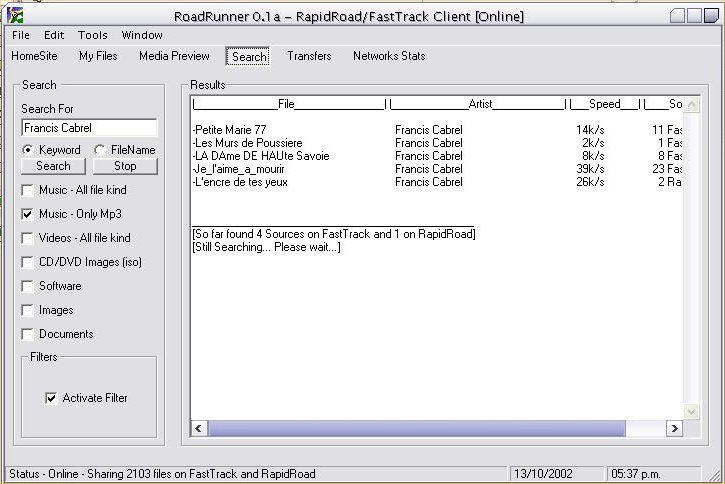The image size is (725, 484).
Task: Select the Petite Marie 77 result
Action: [231, 130]
